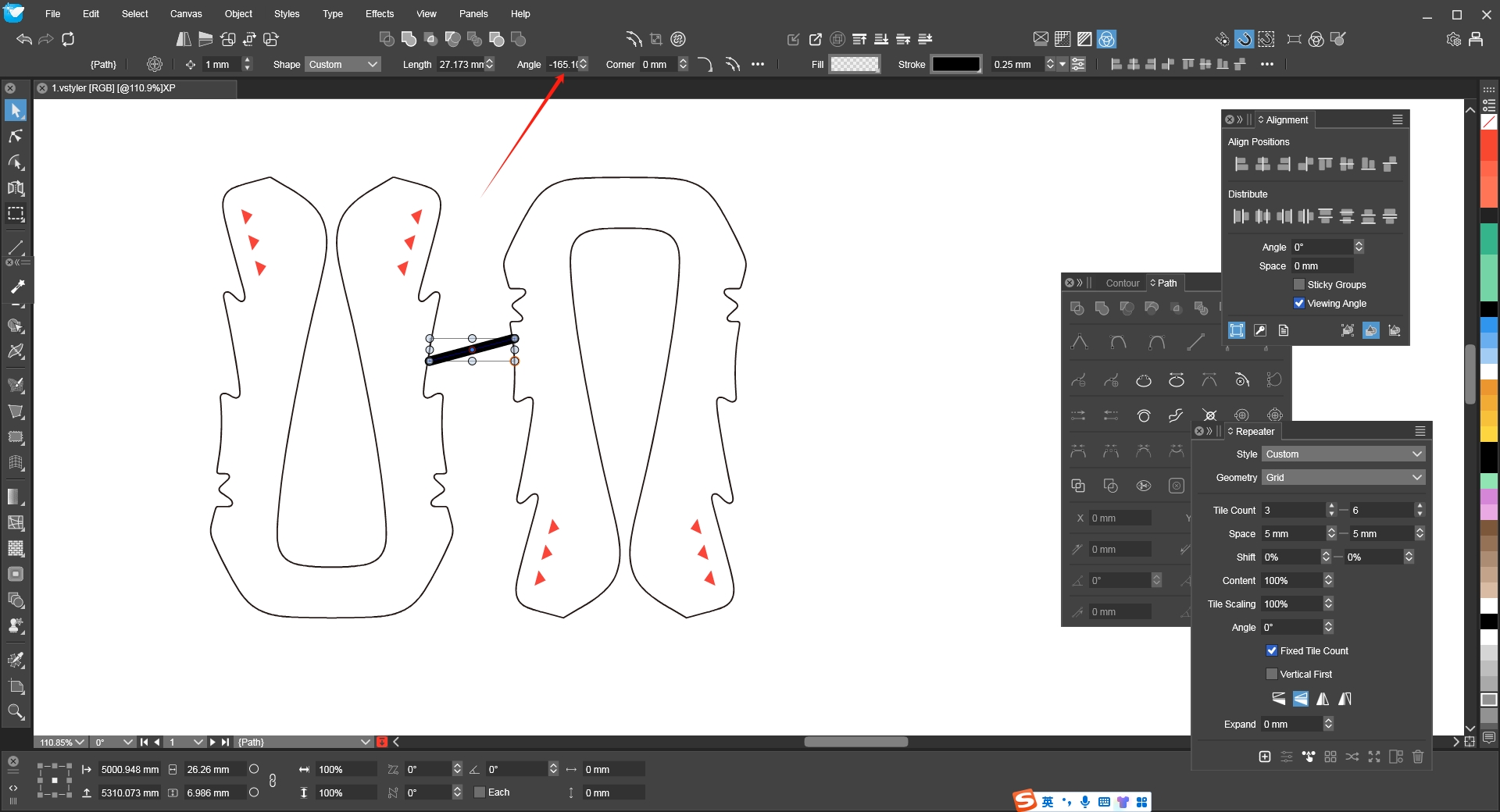This screenshot has width=1500, height=812.
Task: Select the arrow Selection tool
Action: coord(16,110)
